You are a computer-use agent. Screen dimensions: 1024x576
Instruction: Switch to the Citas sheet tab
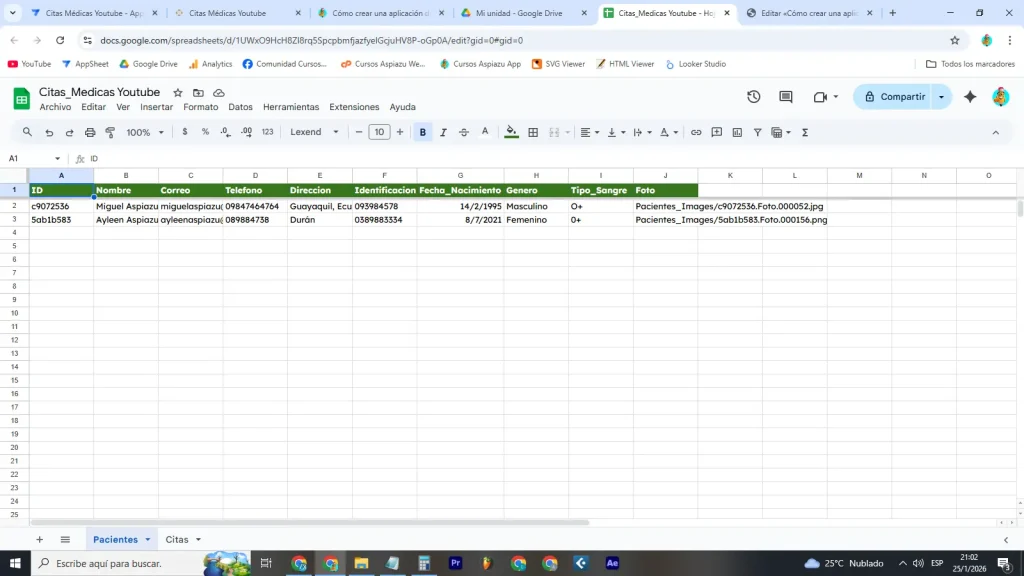point(176,539)
